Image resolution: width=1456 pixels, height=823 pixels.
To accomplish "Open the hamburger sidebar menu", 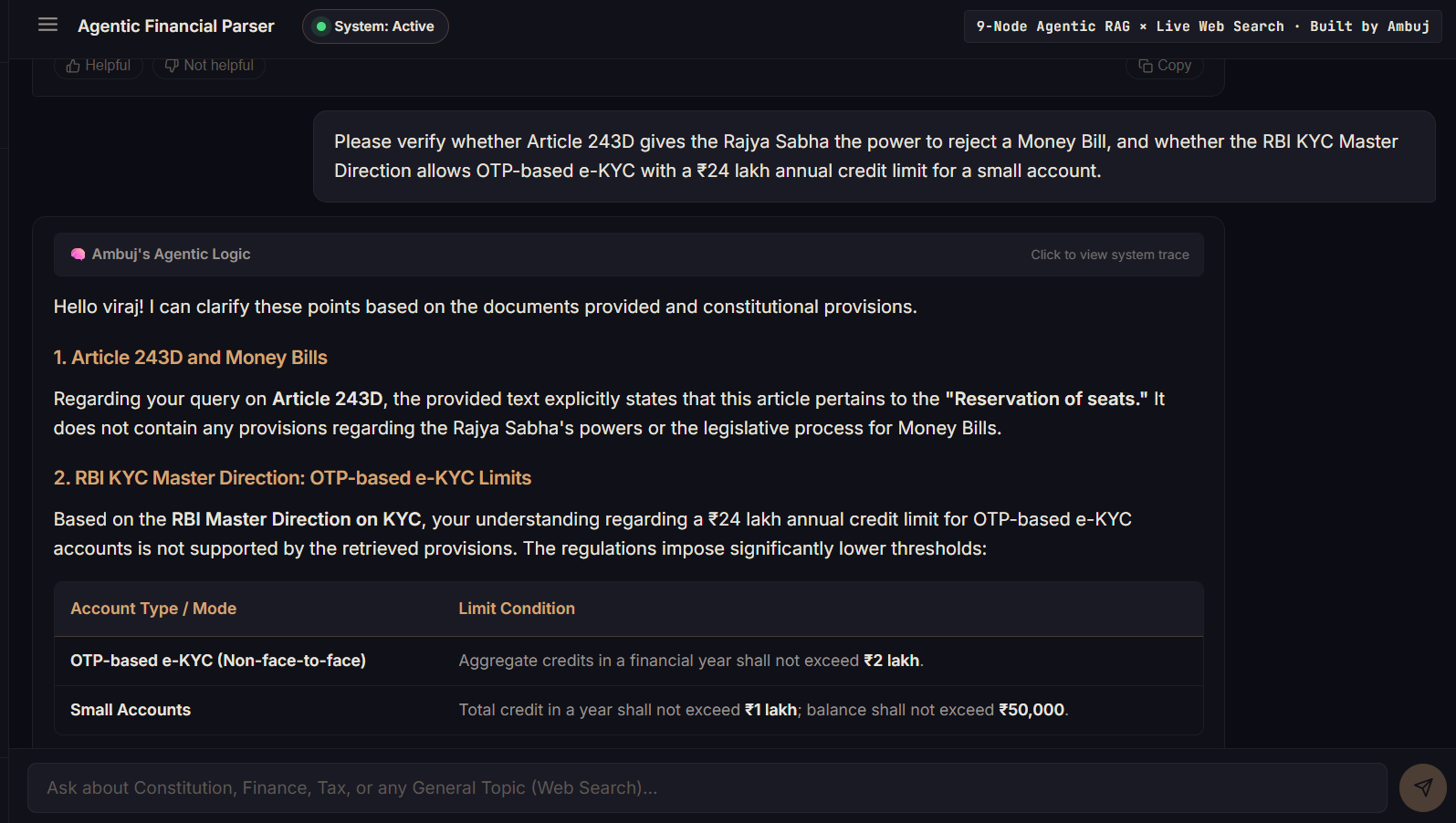I will pos(47,25).
